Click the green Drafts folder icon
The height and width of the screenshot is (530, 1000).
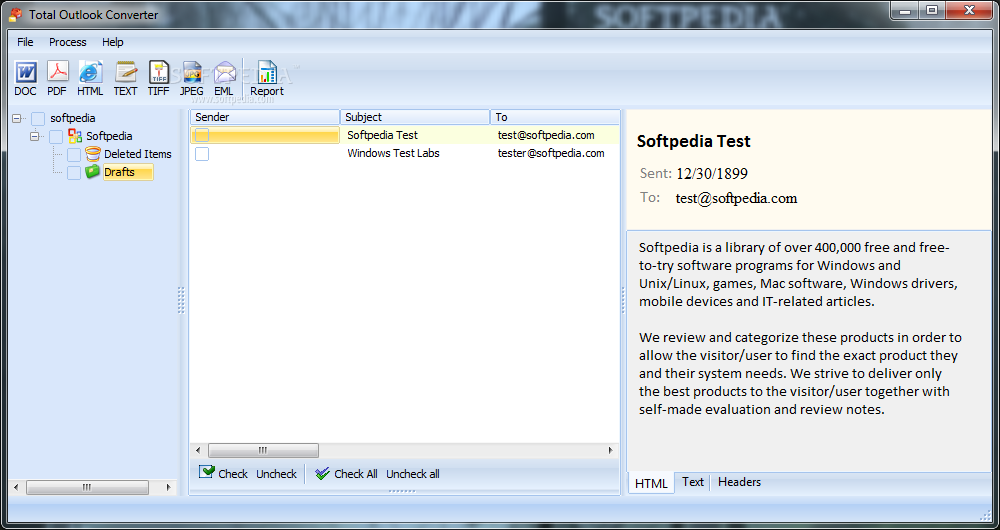click(93, 172)
